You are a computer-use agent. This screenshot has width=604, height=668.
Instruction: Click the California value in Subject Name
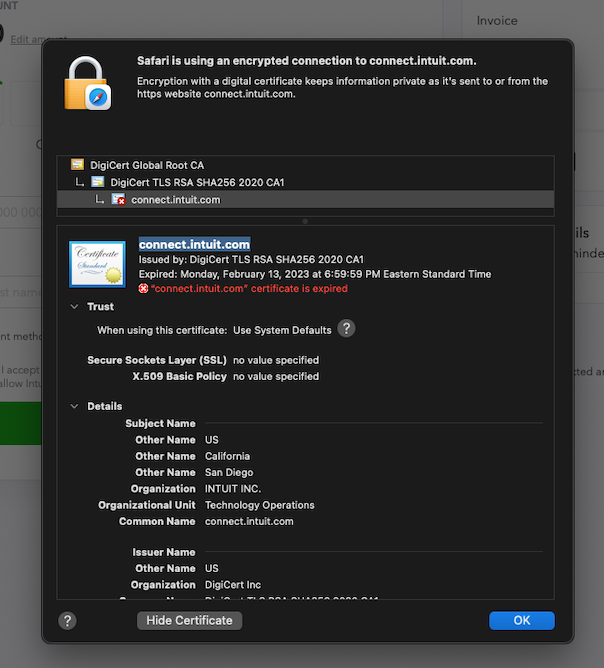(x=227, y=456)
